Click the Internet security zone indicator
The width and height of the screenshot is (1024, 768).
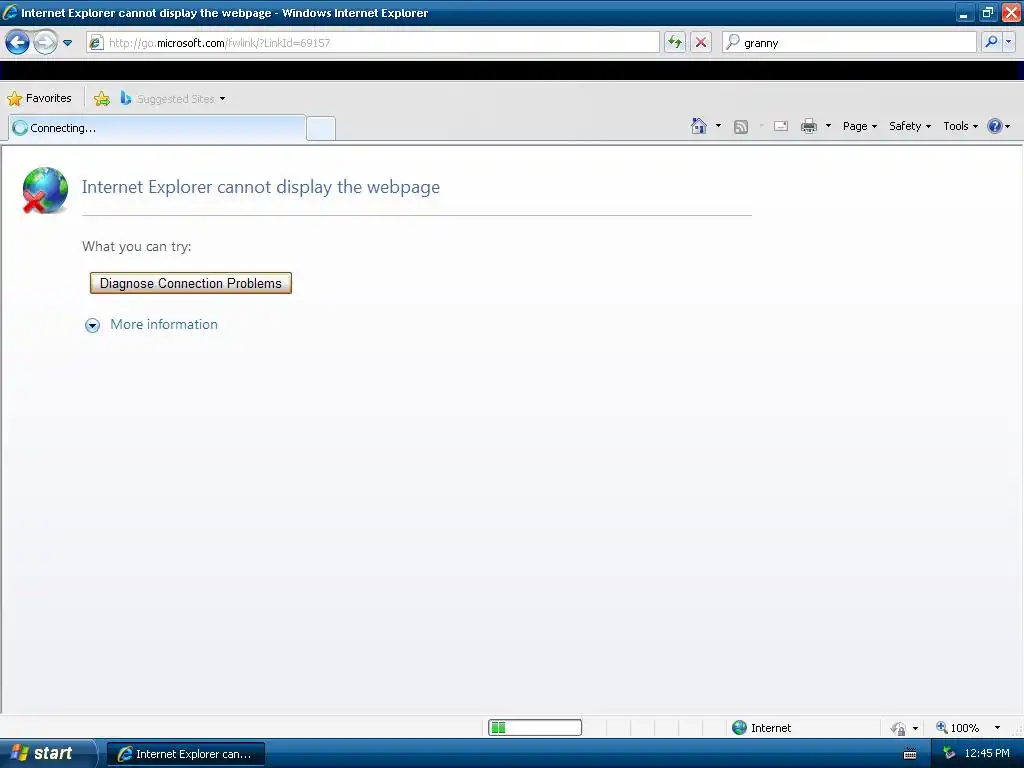click(761, 728)
